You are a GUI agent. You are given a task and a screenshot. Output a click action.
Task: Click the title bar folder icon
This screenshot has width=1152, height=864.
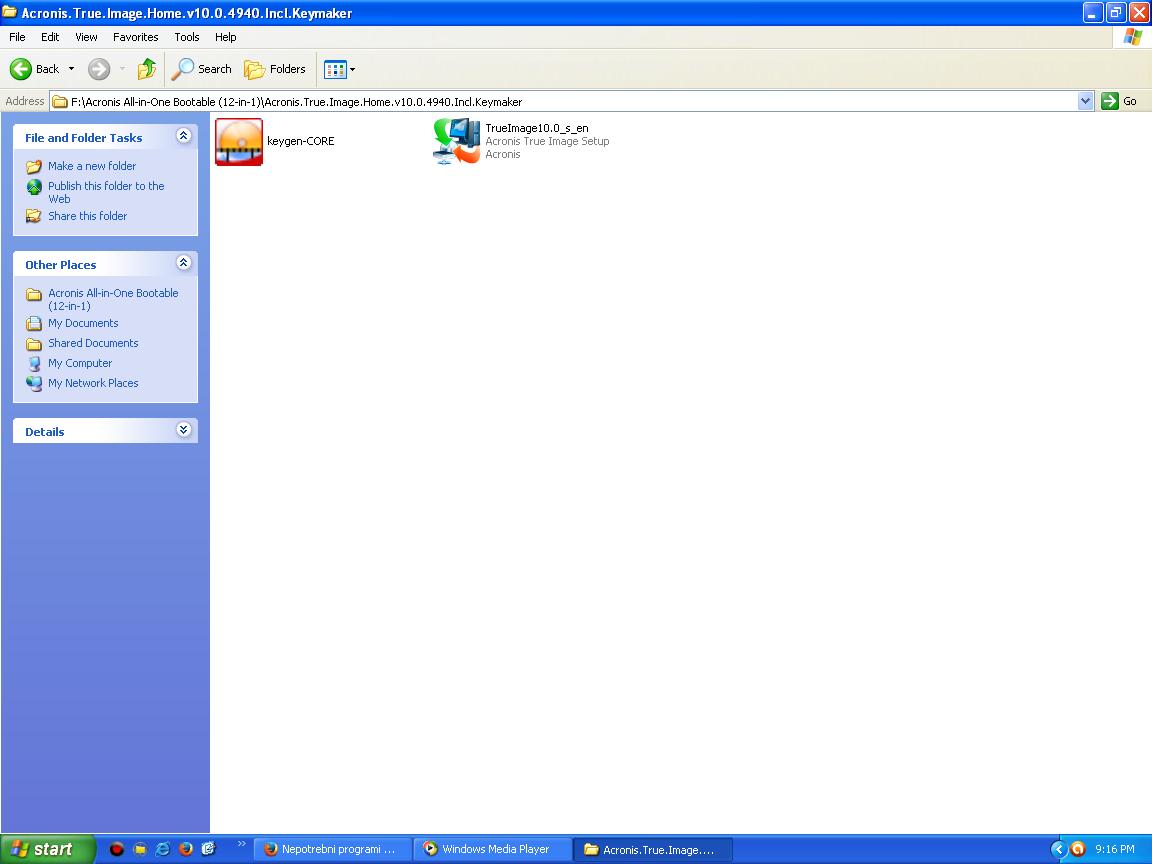pos(10,12)
